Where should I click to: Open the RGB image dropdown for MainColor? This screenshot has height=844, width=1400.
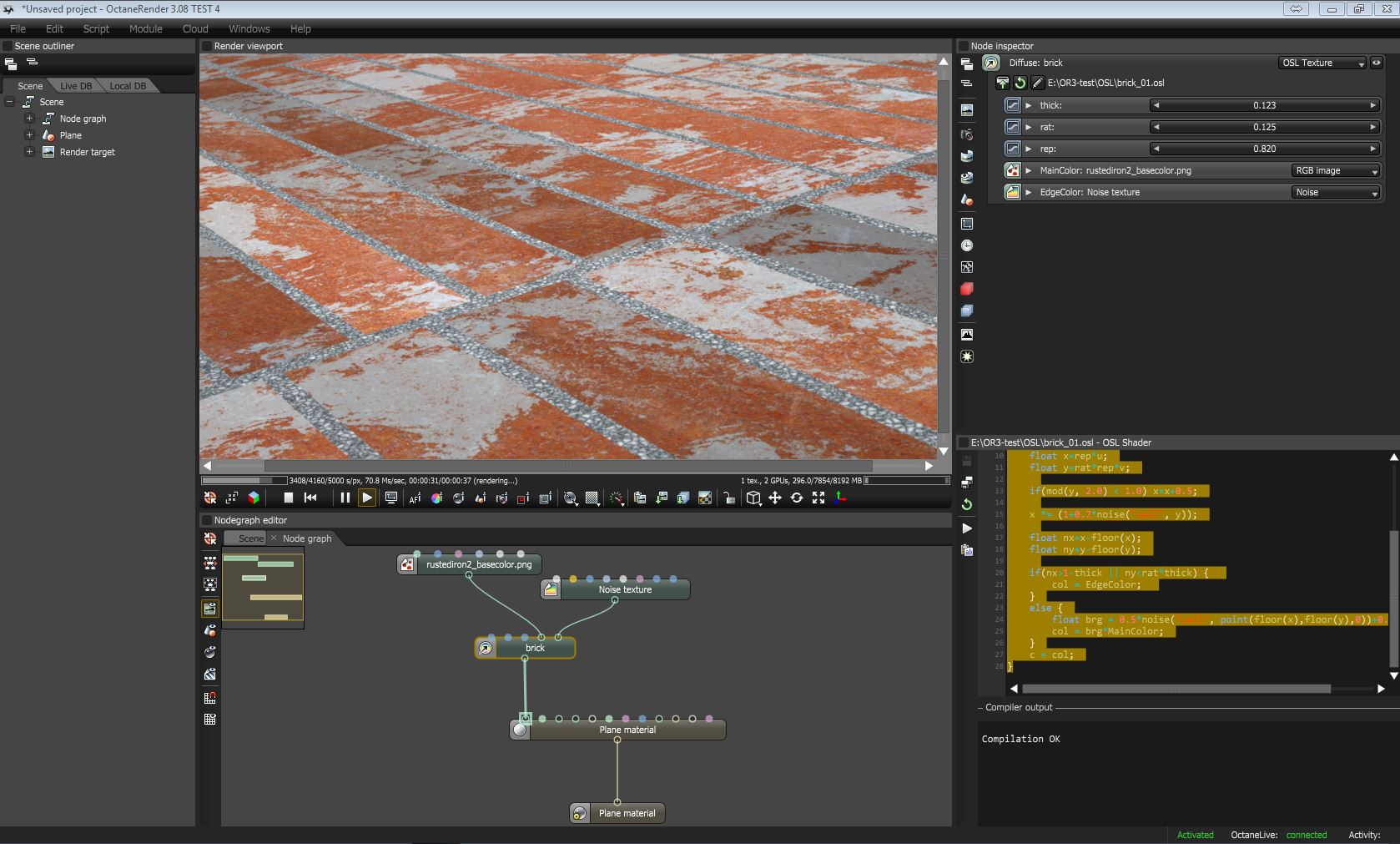(x=1335, y=170)
